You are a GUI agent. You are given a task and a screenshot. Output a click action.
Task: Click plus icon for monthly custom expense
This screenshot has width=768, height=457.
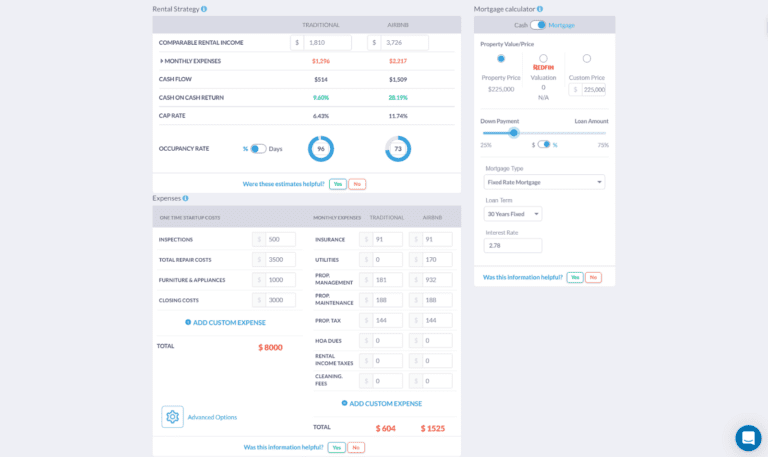345,403
